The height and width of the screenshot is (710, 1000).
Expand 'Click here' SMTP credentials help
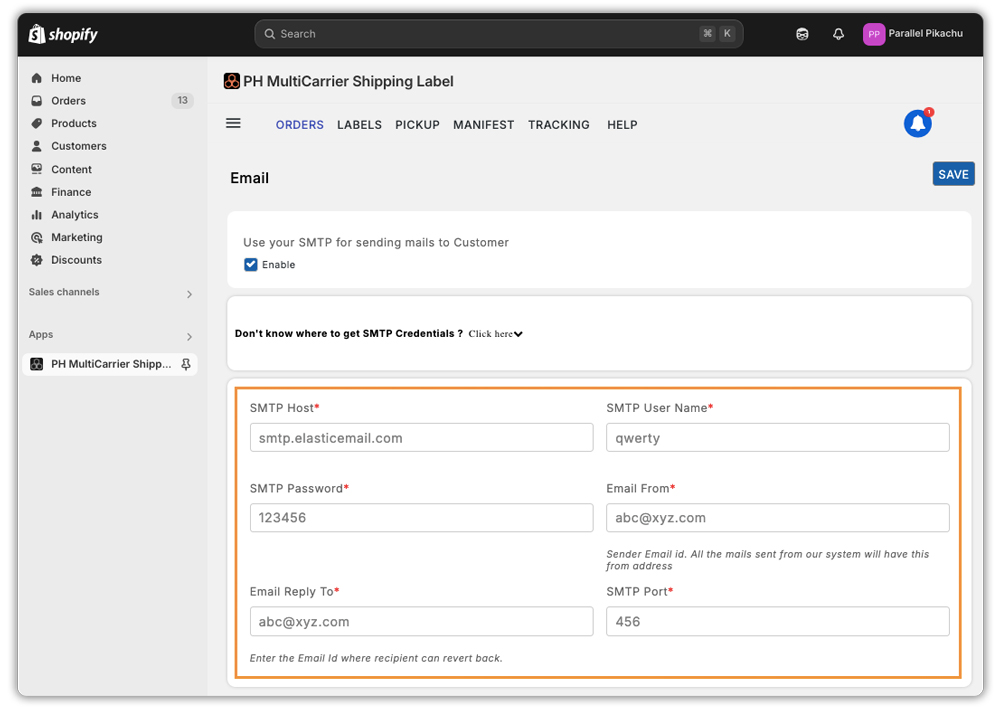point(496,334)
